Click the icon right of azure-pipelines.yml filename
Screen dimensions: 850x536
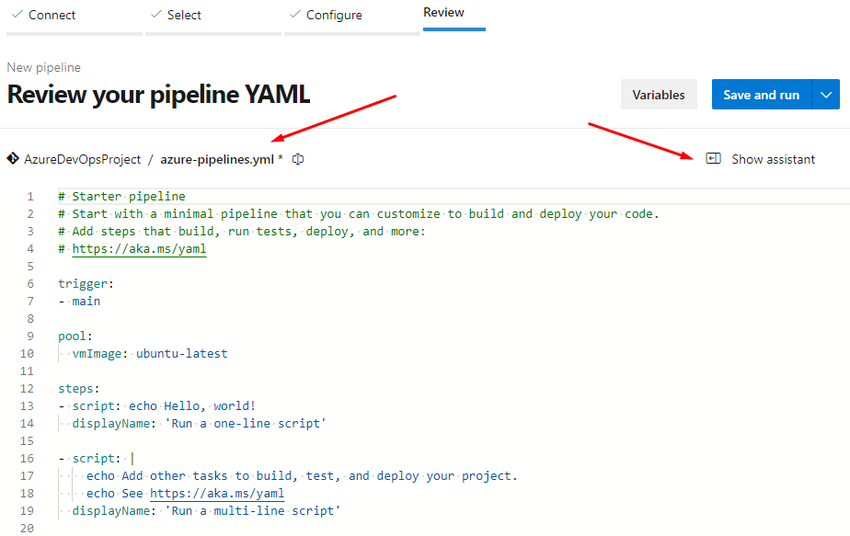[x=298, y=159]
